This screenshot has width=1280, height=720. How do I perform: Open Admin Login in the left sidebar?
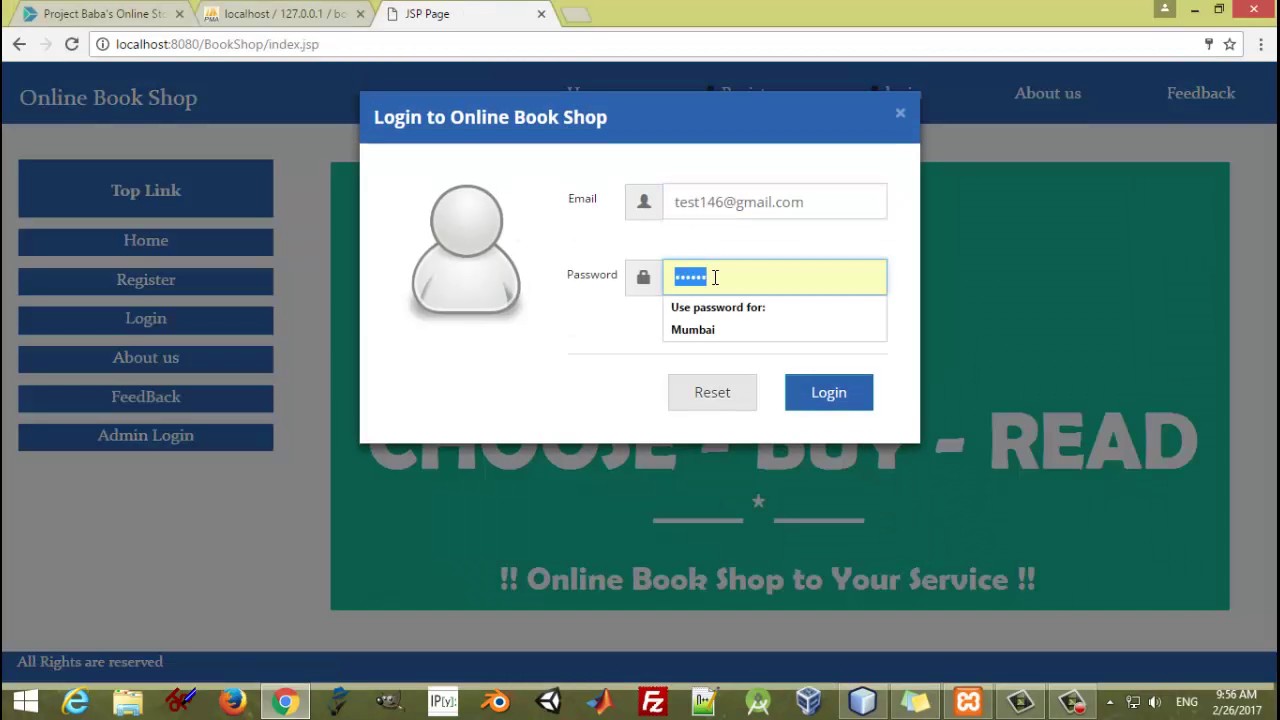(x=146, y=436)
